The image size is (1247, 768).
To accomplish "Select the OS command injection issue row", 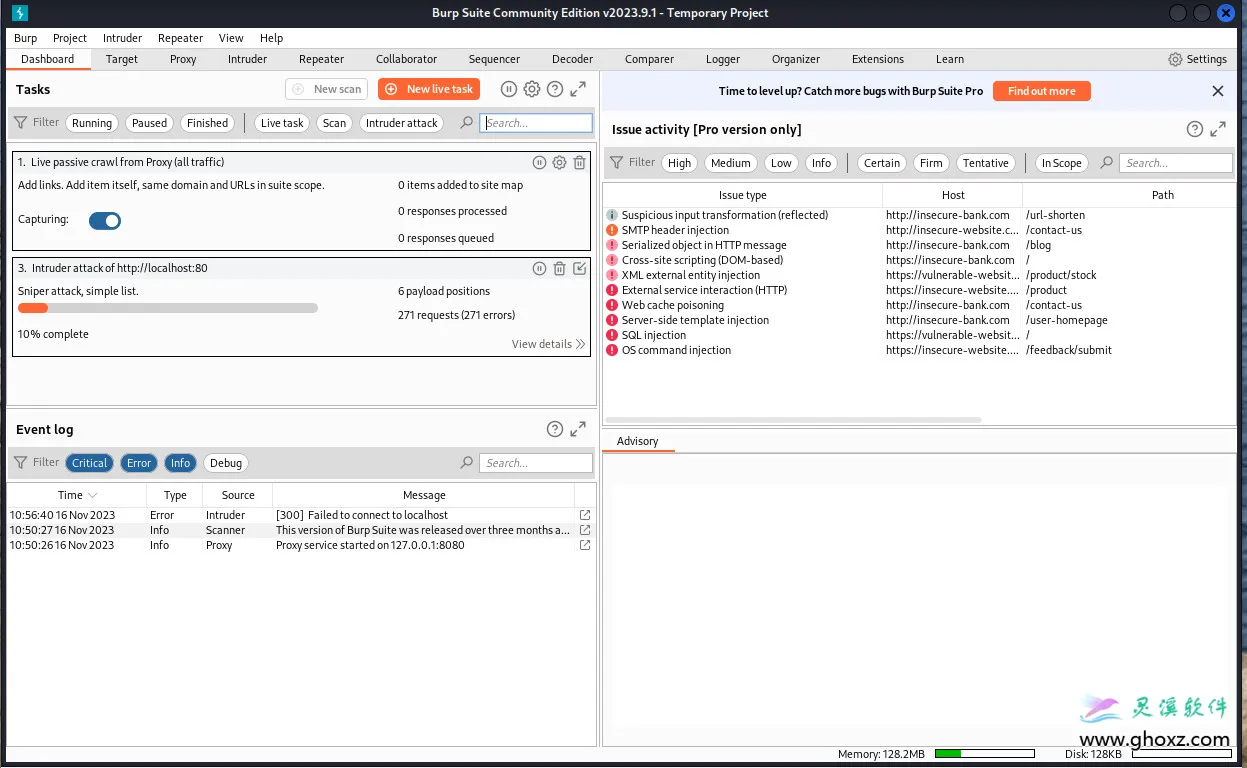I will 919,350.
